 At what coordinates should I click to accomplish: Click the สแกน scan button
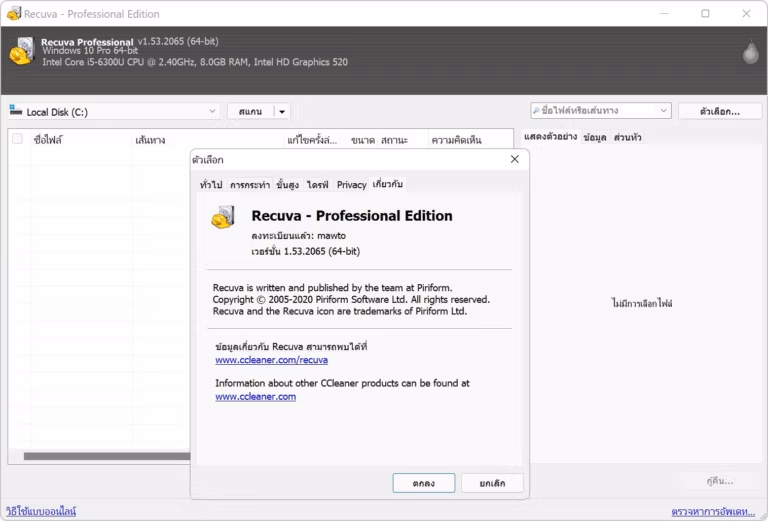pos(250,112)
